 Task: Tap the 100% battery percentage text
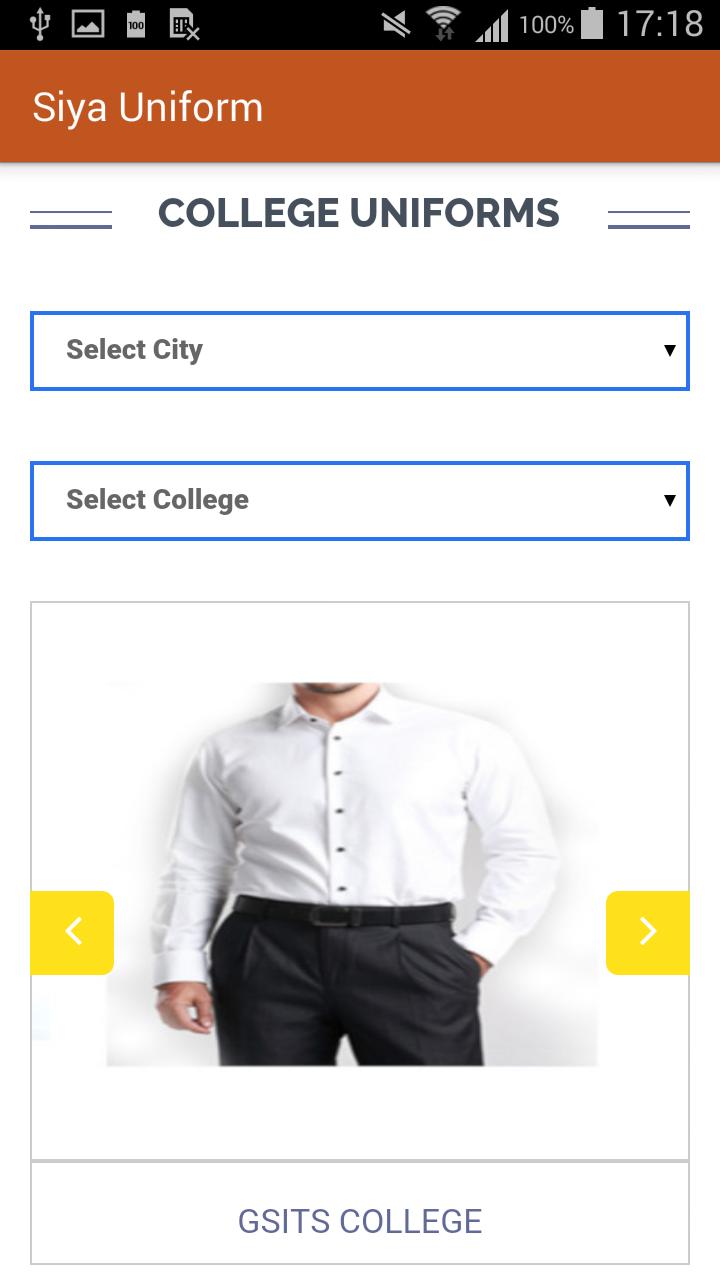pos(546,25)
